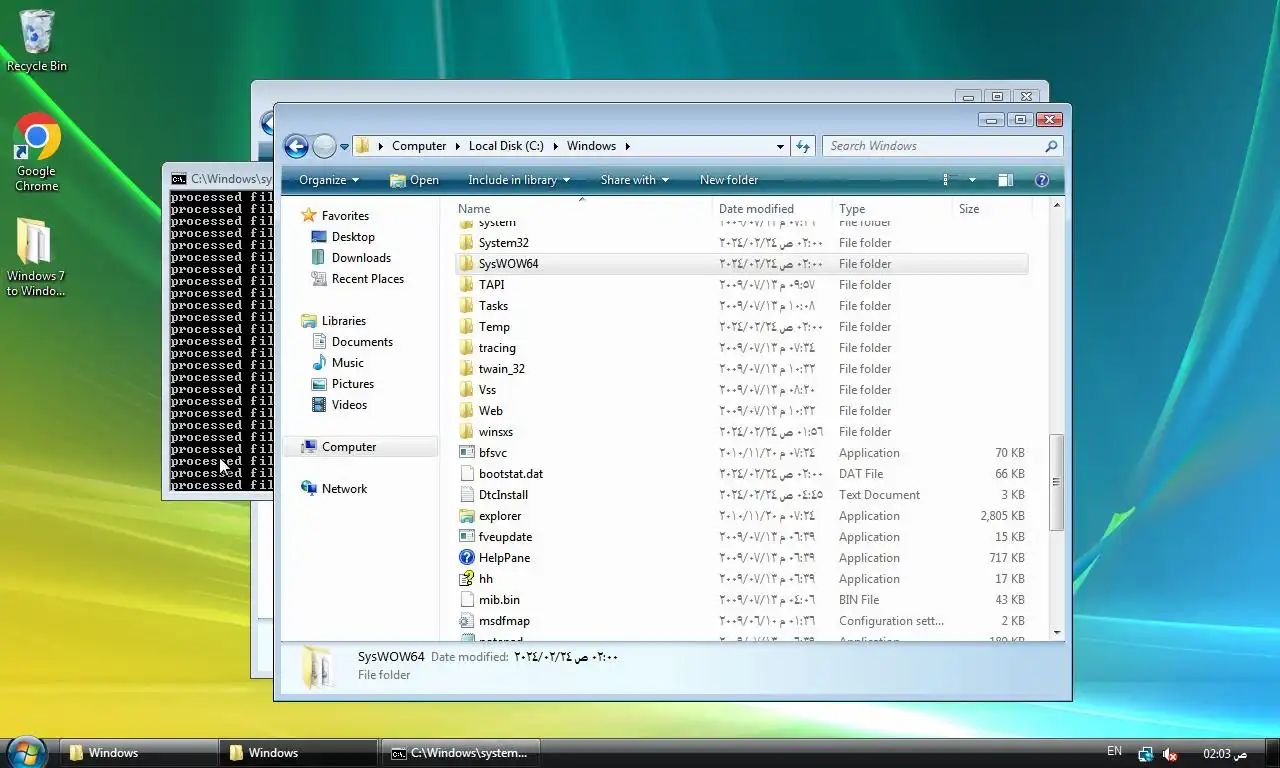The height and width of the screenshot is (768, 1280).
Task: Select the SysWOW64 folder icon
Action: click(x=466, y=264)
